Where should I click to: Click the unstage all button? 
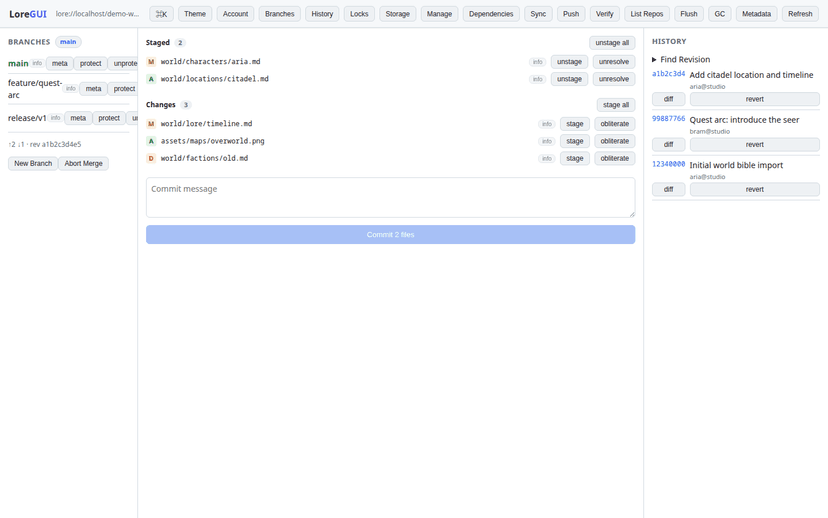[x=612, y=43]
